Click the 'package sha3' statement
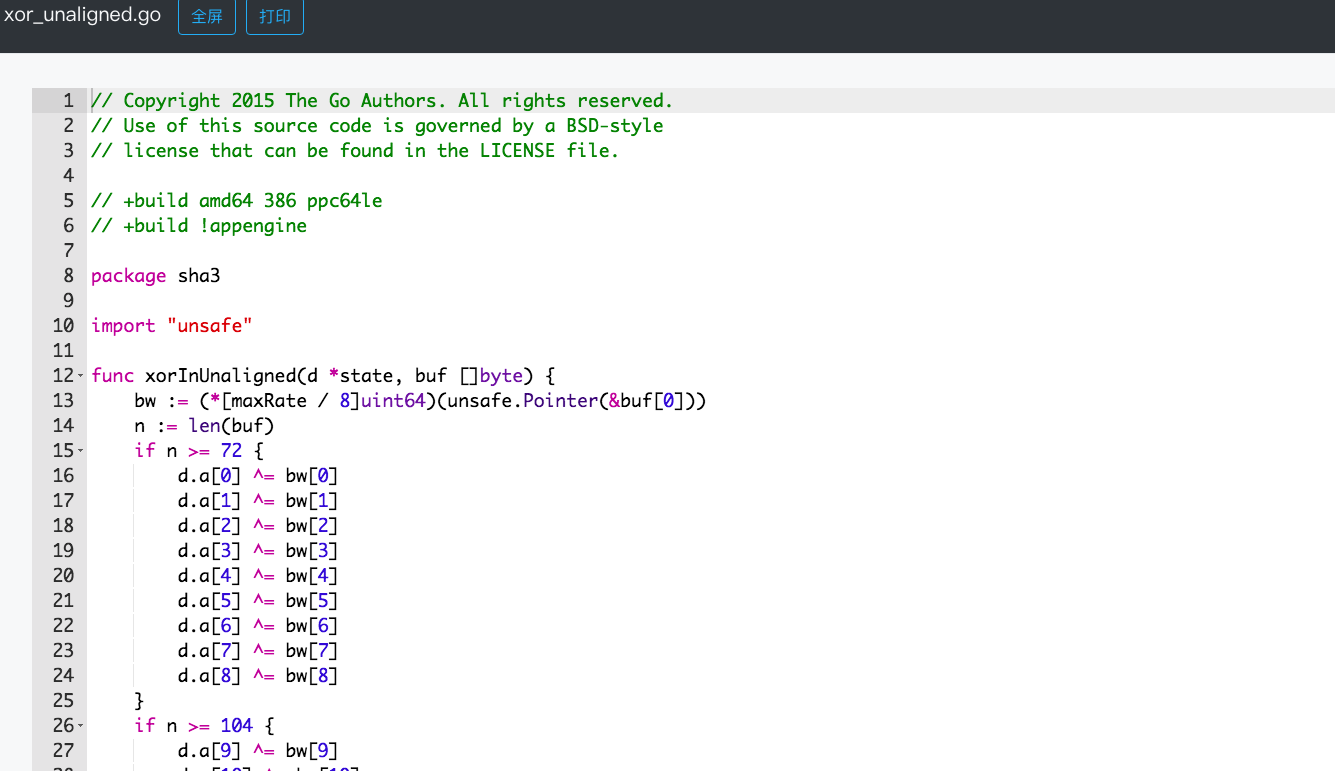The image size is (1335, 771). (x=155, y=276)
